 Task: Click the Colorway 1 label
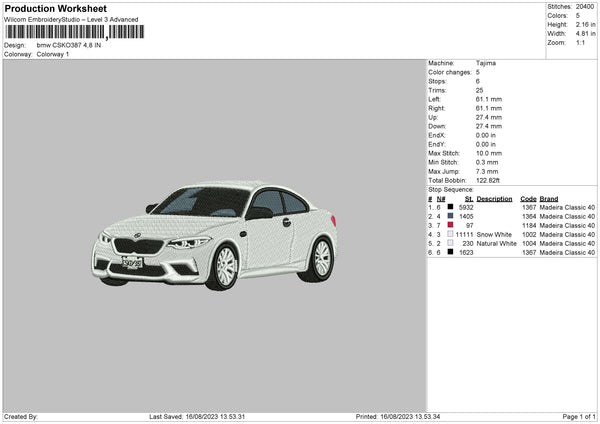[x=53, y=54]
